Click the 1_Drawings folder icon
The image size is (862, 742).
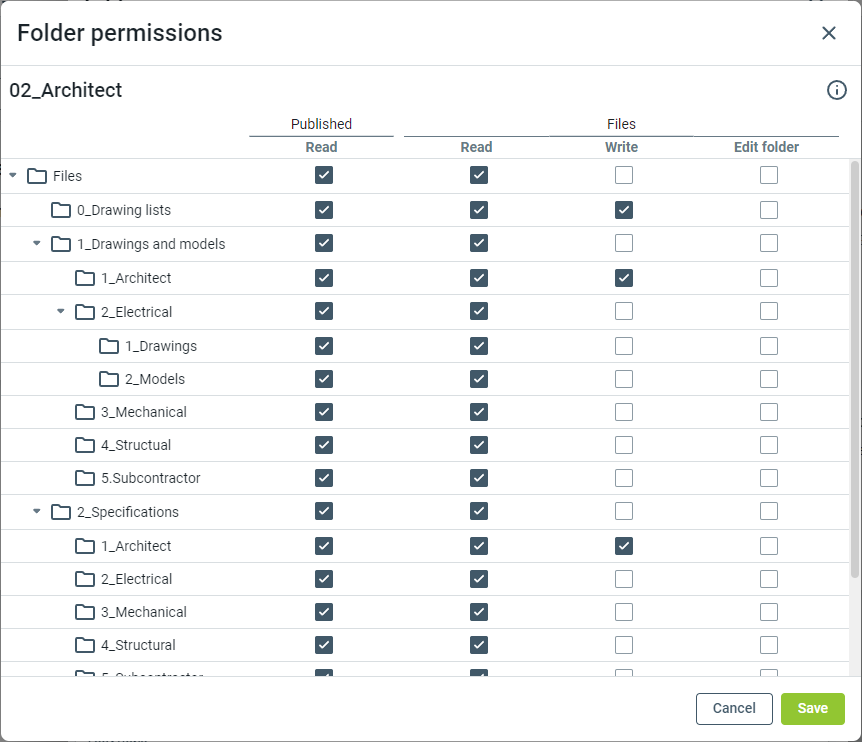tap(109, 346)
